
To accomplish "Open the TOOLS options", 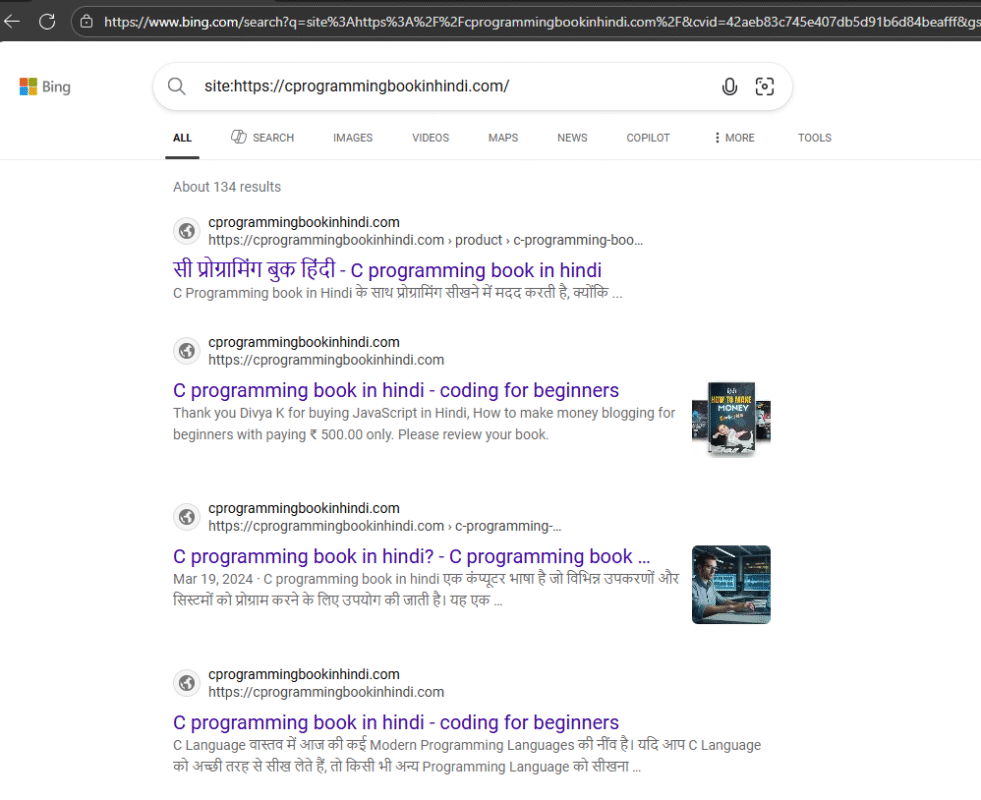I will (814, 137).
